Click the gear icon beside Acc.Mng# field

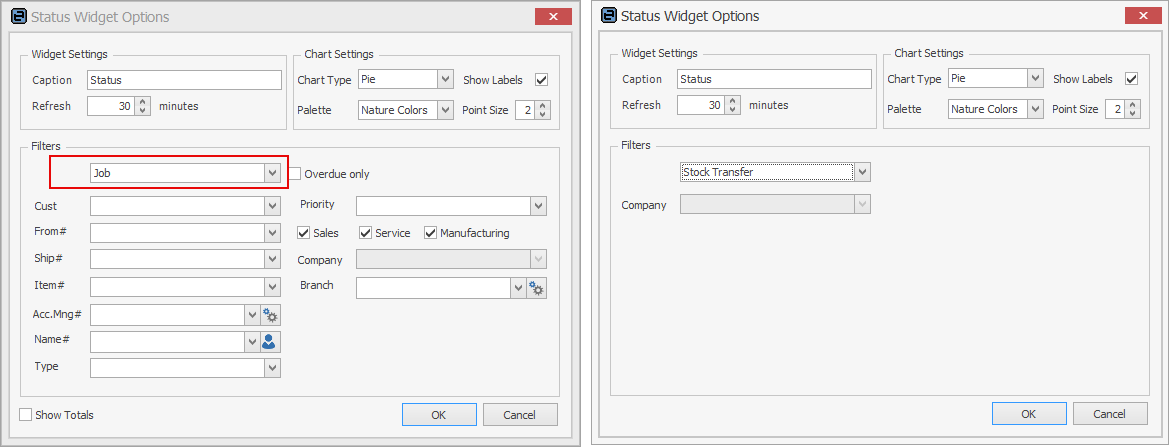pos(271,315)
